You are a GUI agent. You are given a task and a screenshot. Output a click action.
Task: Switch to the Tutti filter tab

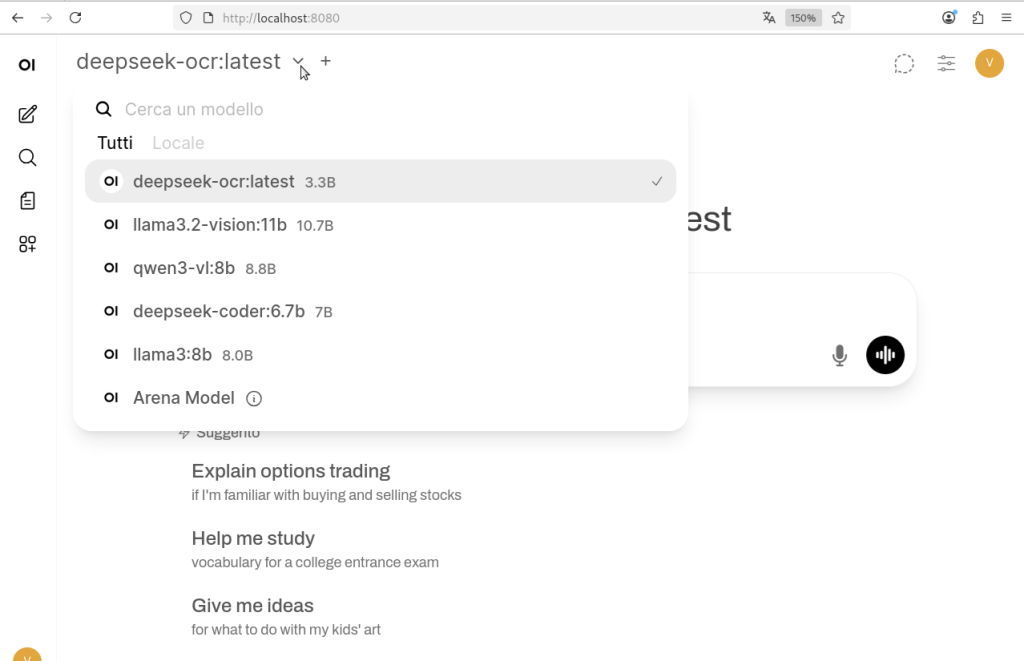coord(115,143)
